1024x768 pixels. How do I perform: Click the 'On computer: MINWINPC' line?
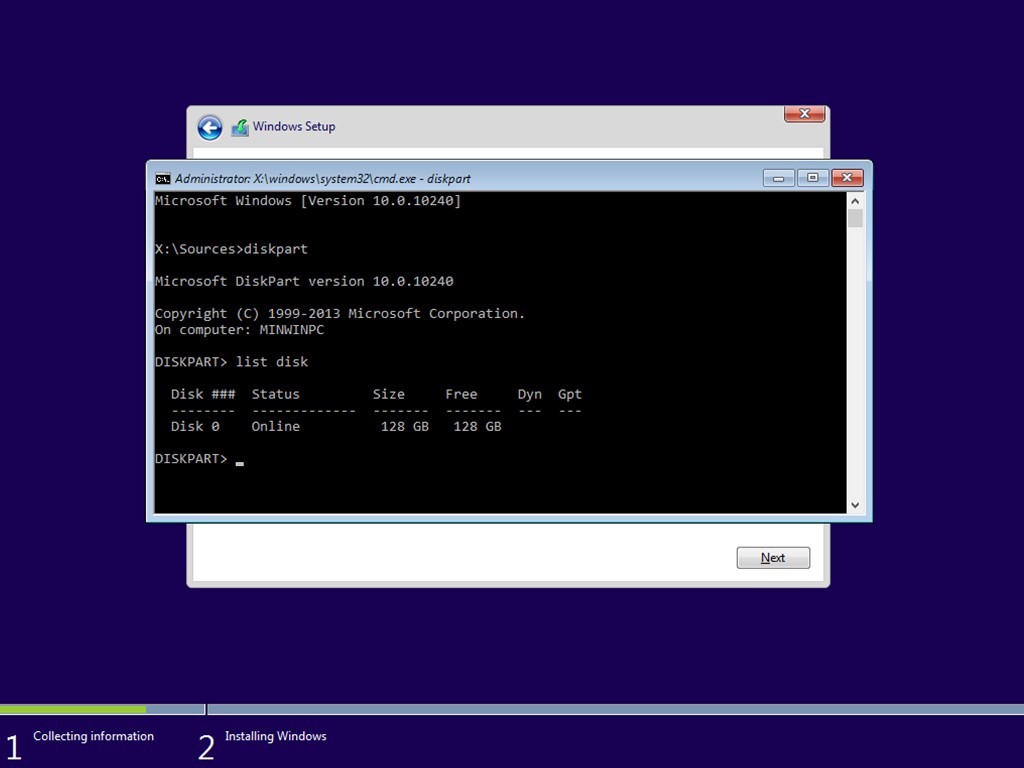click(x=239, y=330)
